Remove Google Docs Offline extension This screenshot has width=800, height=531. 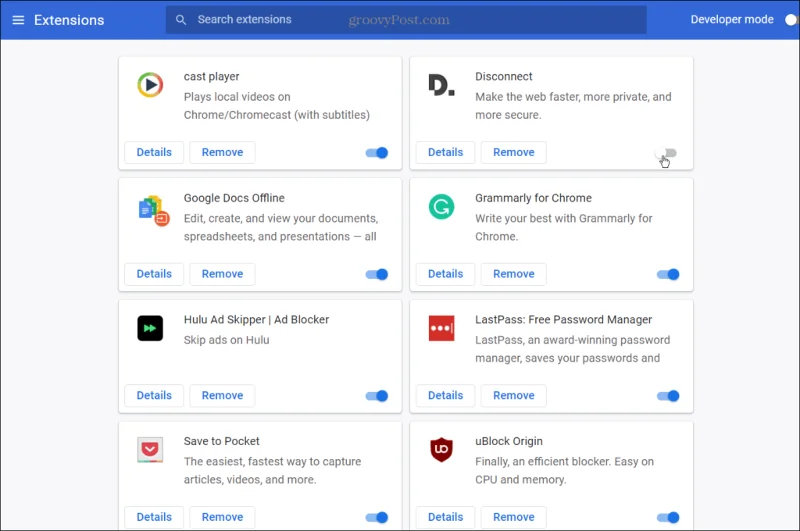point(222,274)
